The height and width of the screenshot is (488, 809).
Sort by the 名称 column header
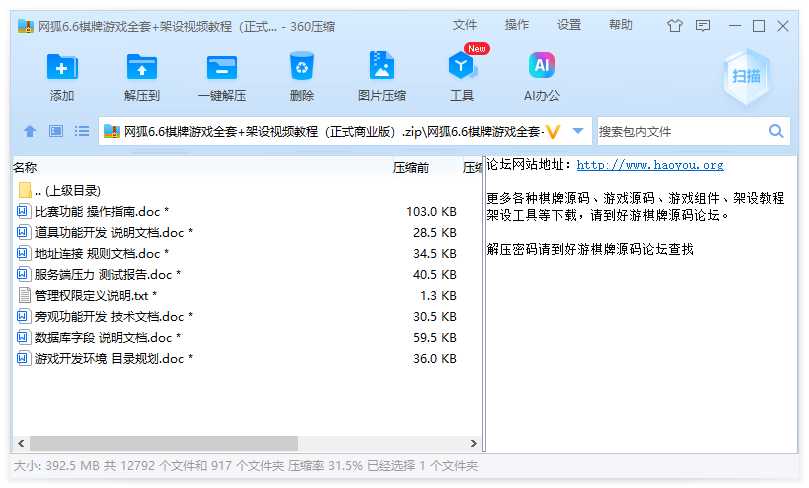click(25, 168)
